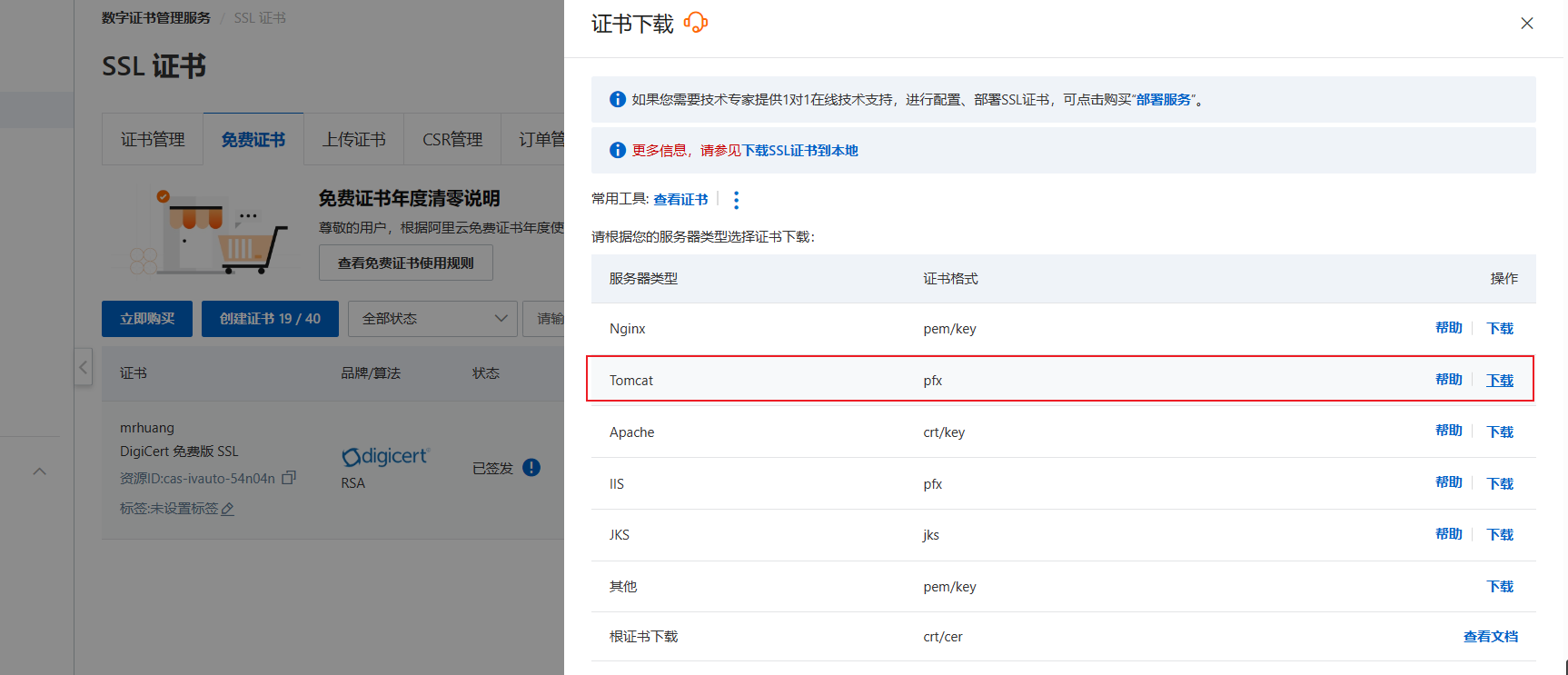Switch to the 上传证书 tab
This screenshot has height=675, width=1568.
point(353,140)
